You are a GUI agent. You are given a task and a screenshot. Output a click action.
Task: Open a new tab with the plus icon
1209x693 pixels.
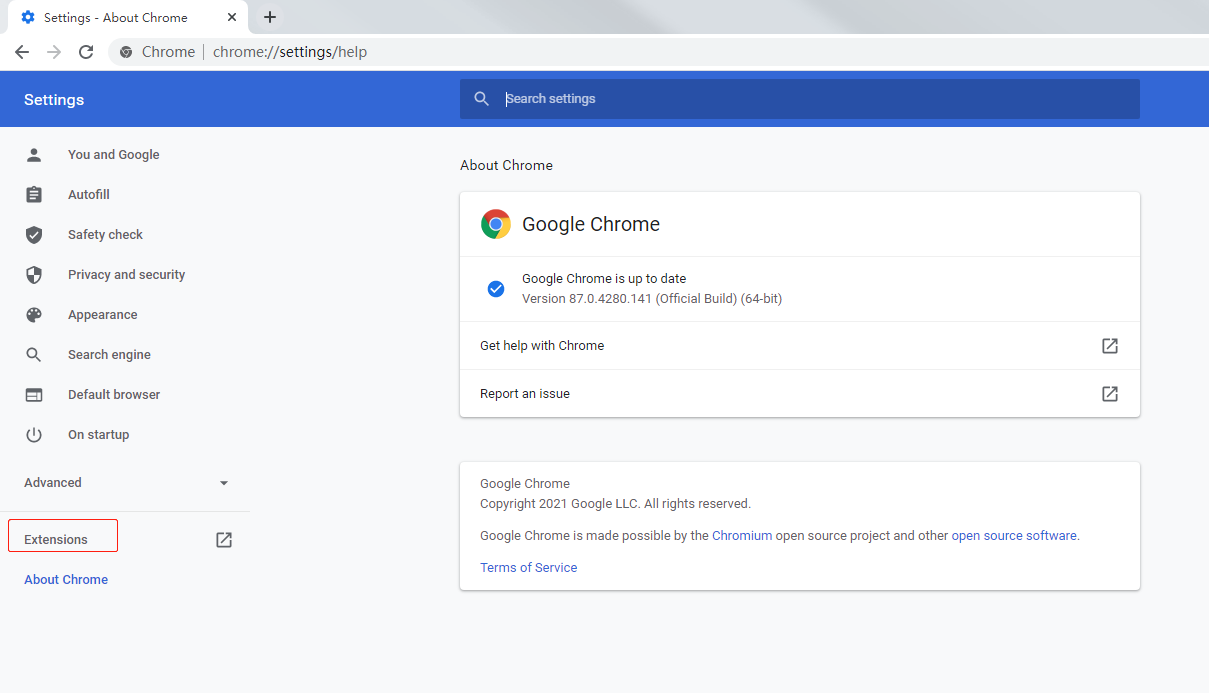point(270,17)
